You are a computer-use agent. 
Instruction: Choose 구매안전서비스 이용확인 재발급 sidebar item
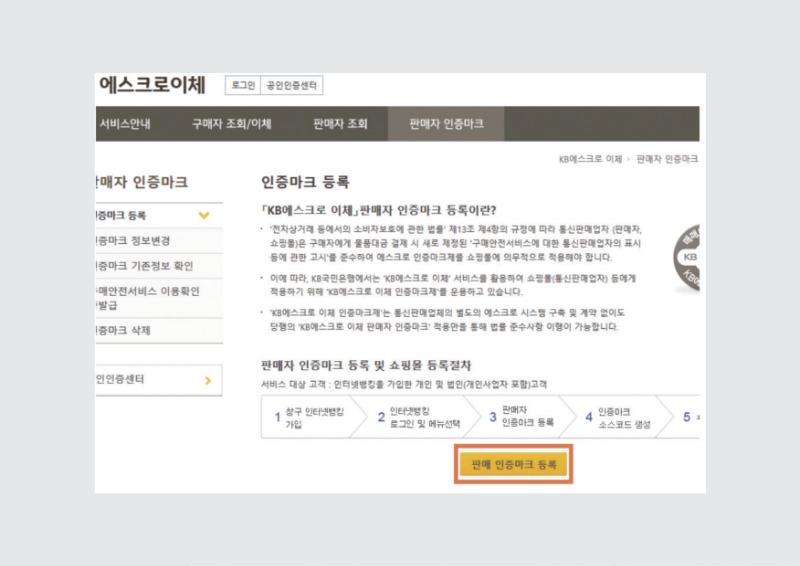pos(146,298)
